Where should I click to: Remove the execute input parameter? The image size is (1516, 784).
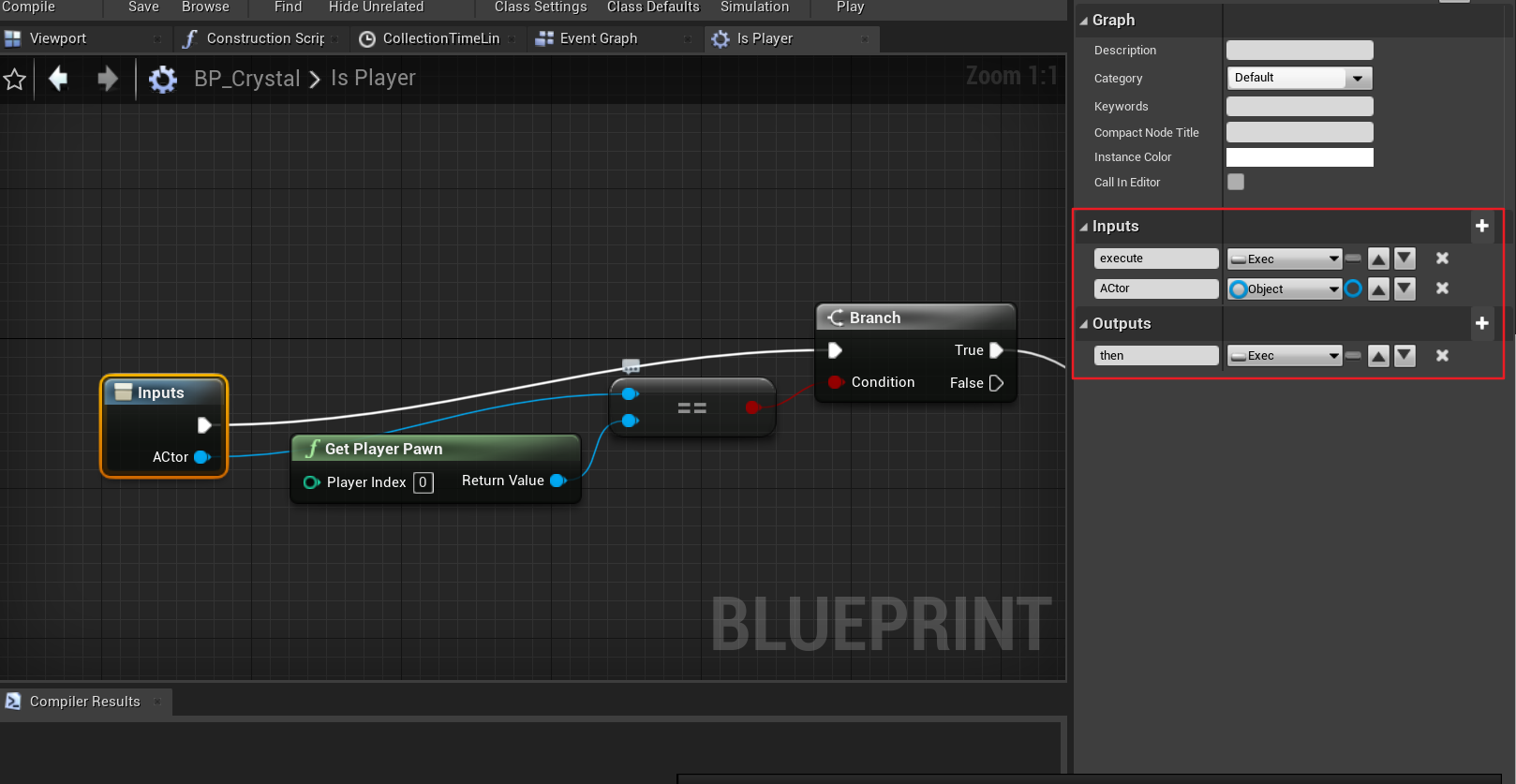point(1443,258)
